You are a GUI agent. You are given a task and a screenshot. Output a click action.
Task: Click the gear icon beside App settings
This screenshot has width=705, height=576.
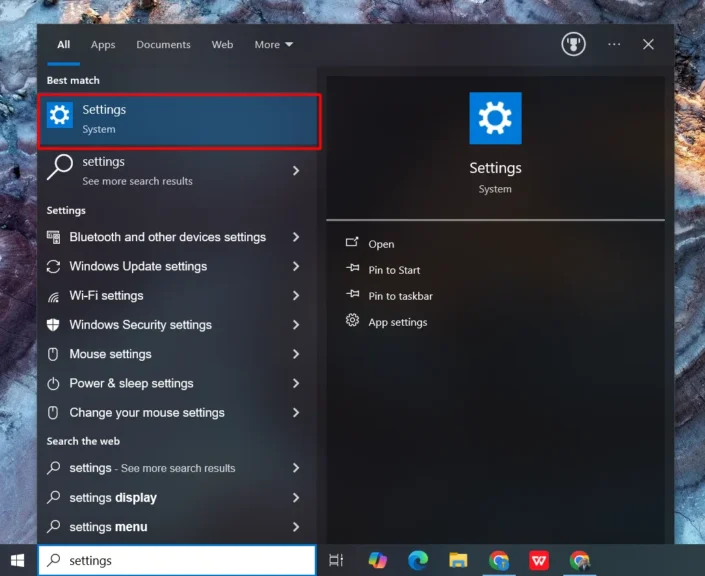click(x=352, y=320)
